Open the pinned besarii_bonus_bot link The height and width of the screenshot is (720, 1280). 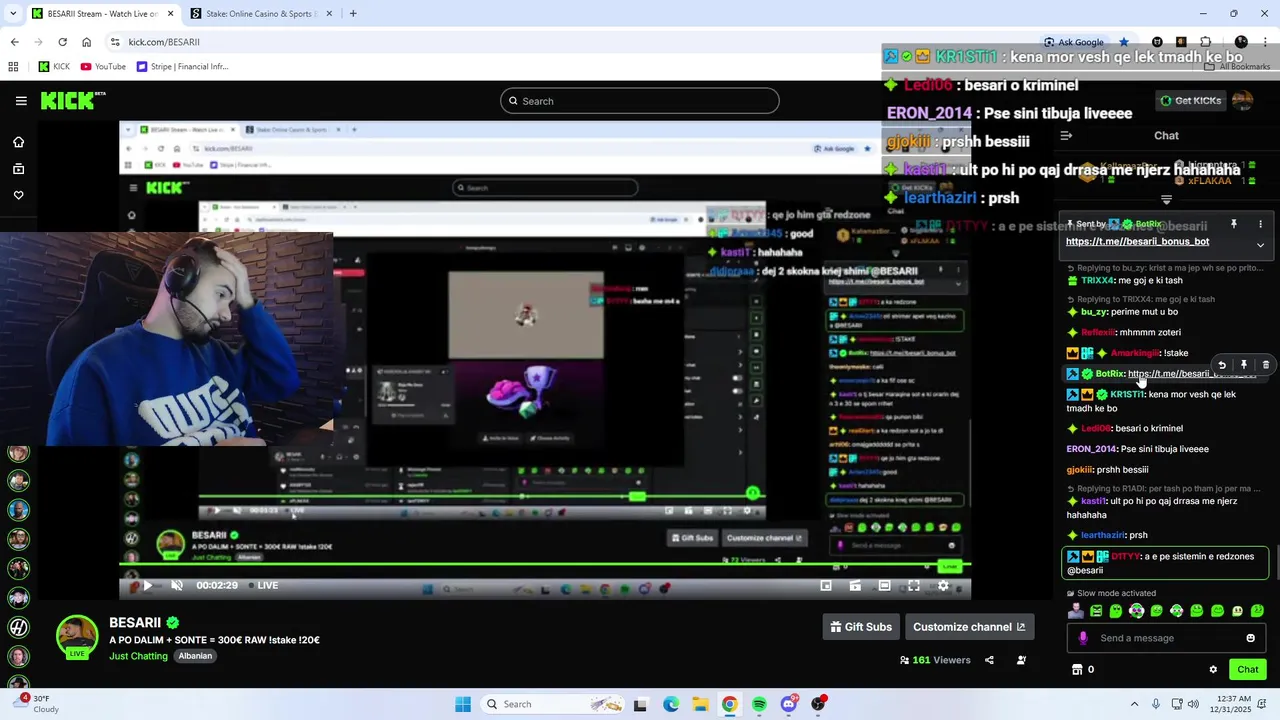[x=1137, y=241]
